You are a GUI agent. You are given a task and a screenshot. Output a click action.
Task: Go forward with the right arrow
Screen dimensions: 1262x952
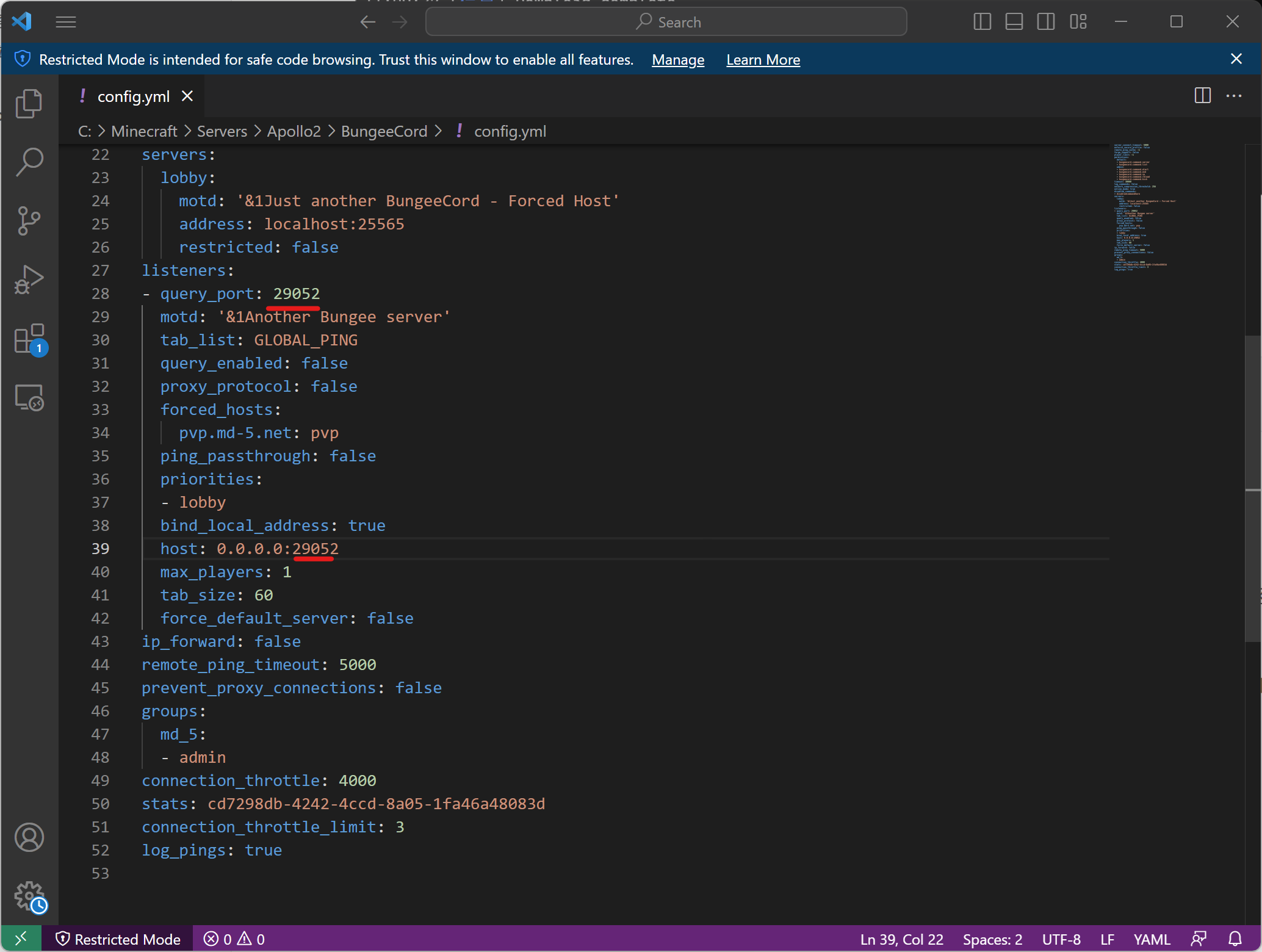click(x=400, y=23)
